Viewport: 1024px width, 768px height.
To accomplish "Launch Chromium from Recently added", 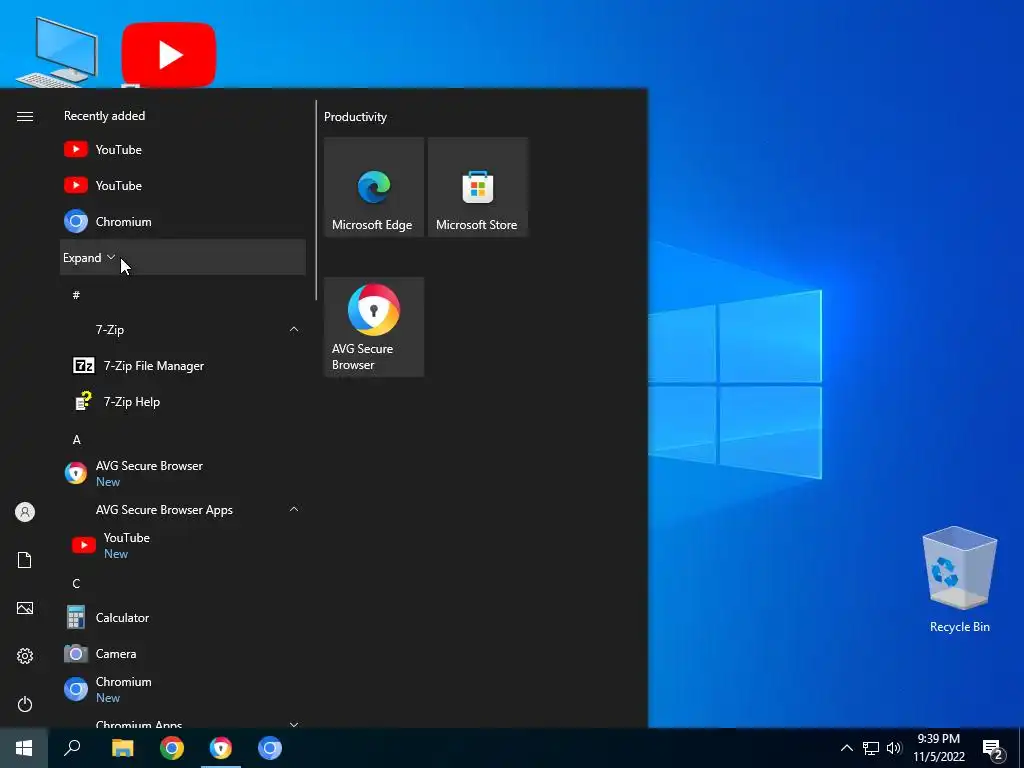I will (x=183, y=221).
